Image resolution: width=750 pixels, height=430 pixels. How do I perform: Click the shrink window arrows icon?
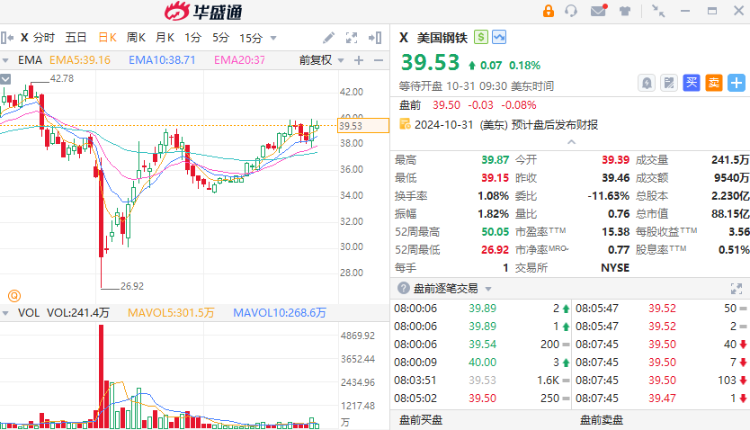click(x=659, y=11)
